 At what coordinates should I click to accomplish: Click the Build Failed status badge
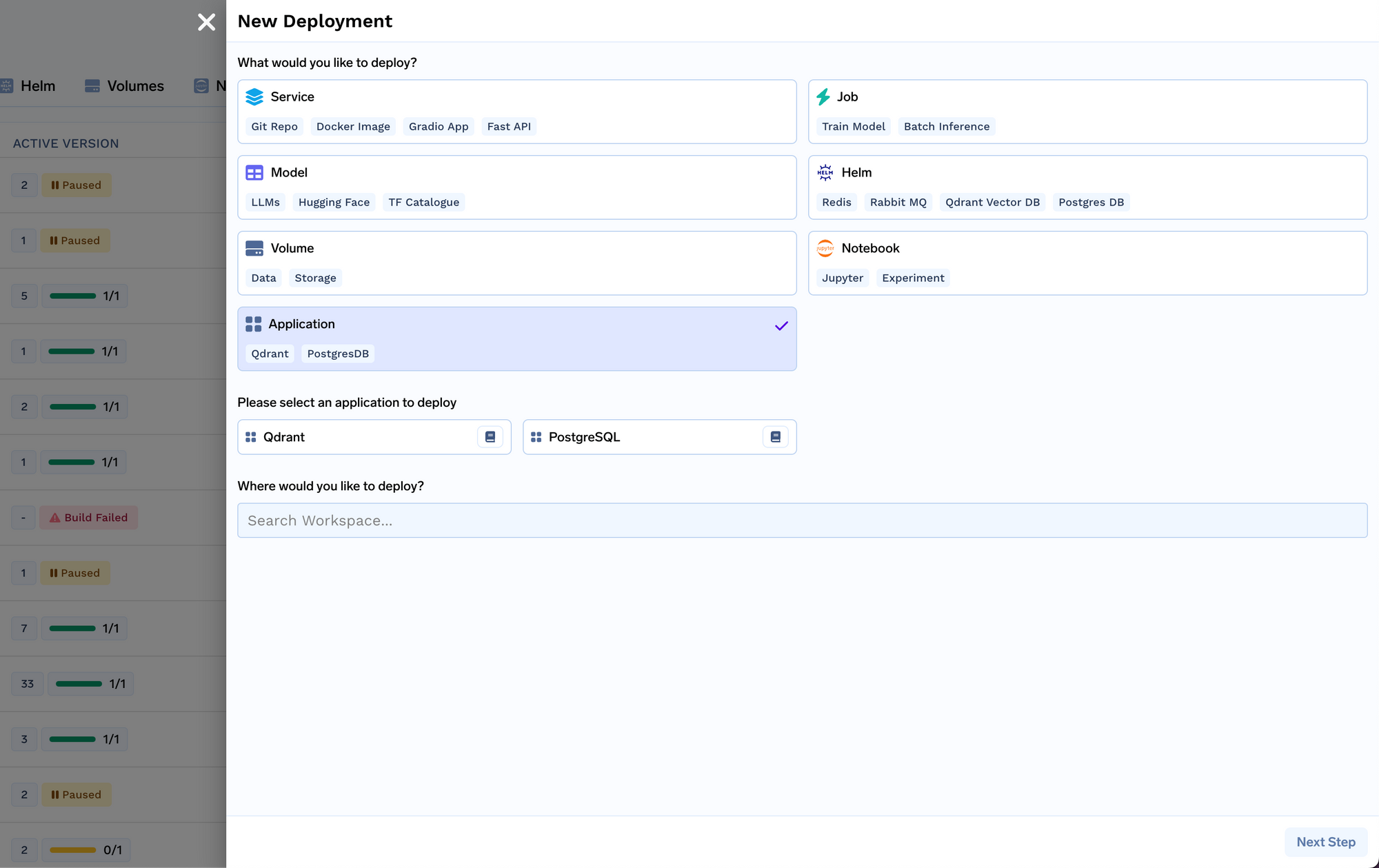coord(89,518)
